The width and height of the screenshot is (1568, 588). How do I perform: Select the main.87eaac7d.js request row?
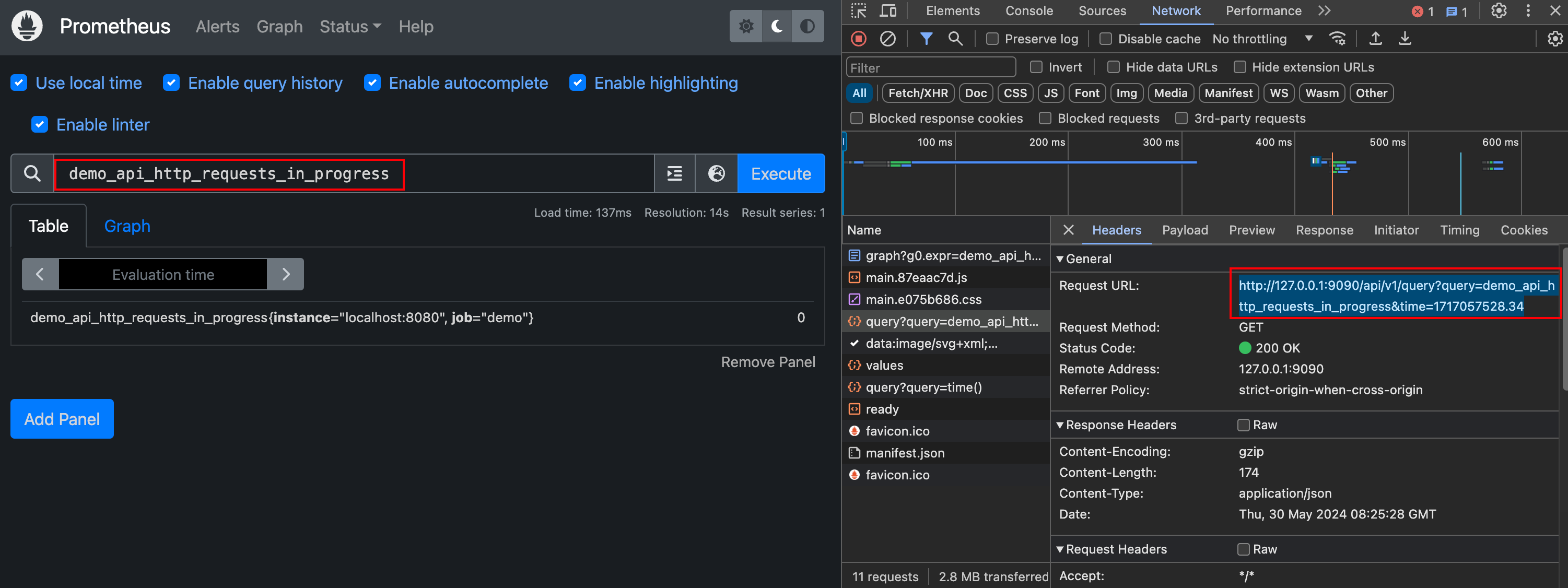pyautogui.click(x=945, y=278)
